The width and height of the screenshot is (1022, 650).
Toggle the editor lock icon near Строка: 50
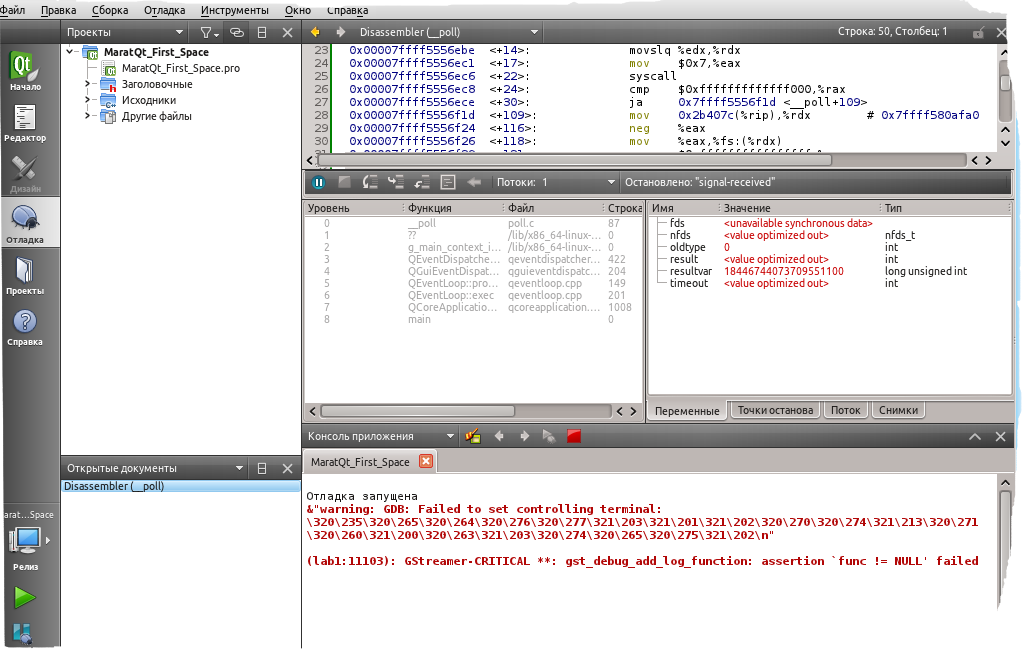(978, 33)
